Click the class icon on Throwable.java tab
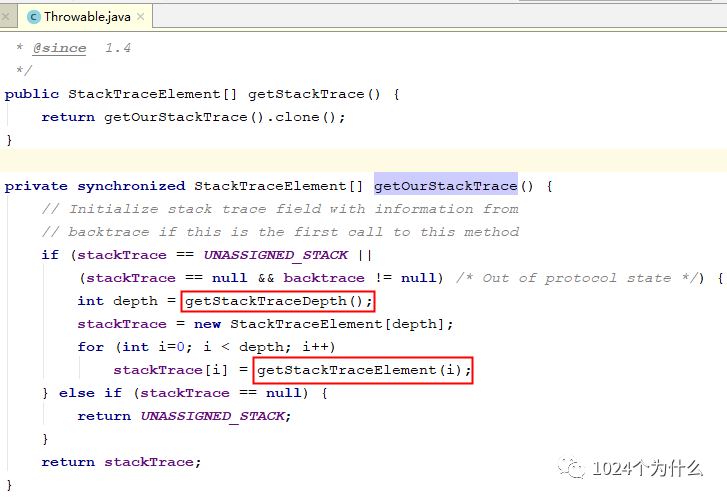Image resolution: width=727 pixels, height=500 pixels. coord(34,17)
